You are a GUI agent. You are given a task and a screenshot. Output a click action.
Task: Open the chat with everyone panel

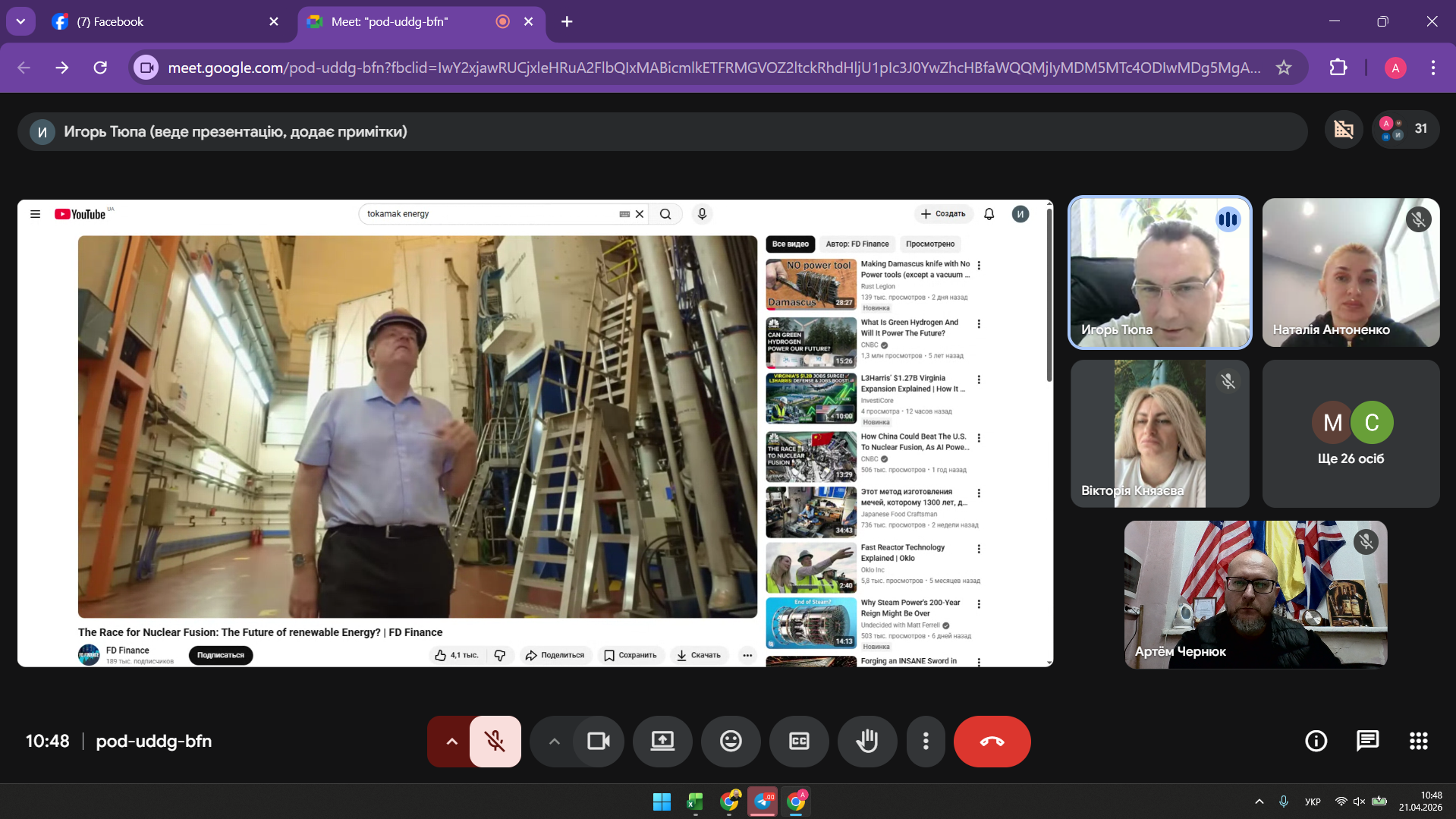pyautogui.click(x=1367, y=741)
